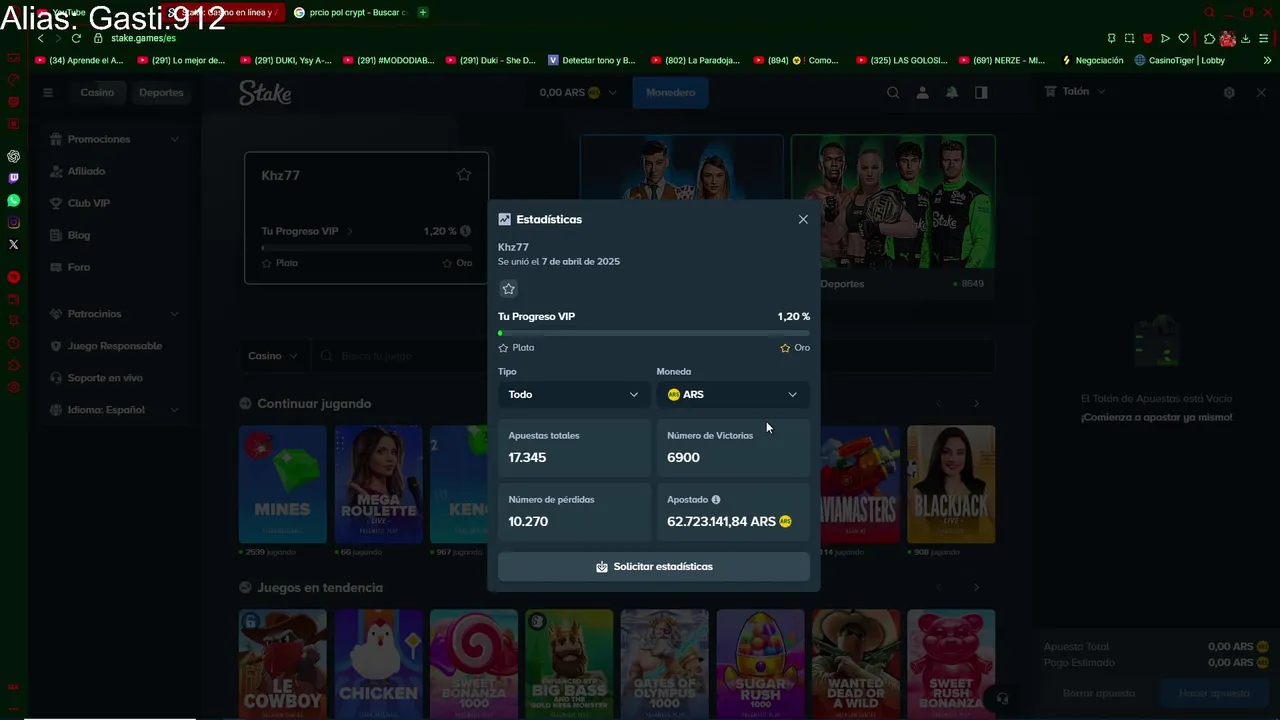This screenshot has height=720, width=1280.
Task: Click the Borrar apuesta button
Action: 1099,693
